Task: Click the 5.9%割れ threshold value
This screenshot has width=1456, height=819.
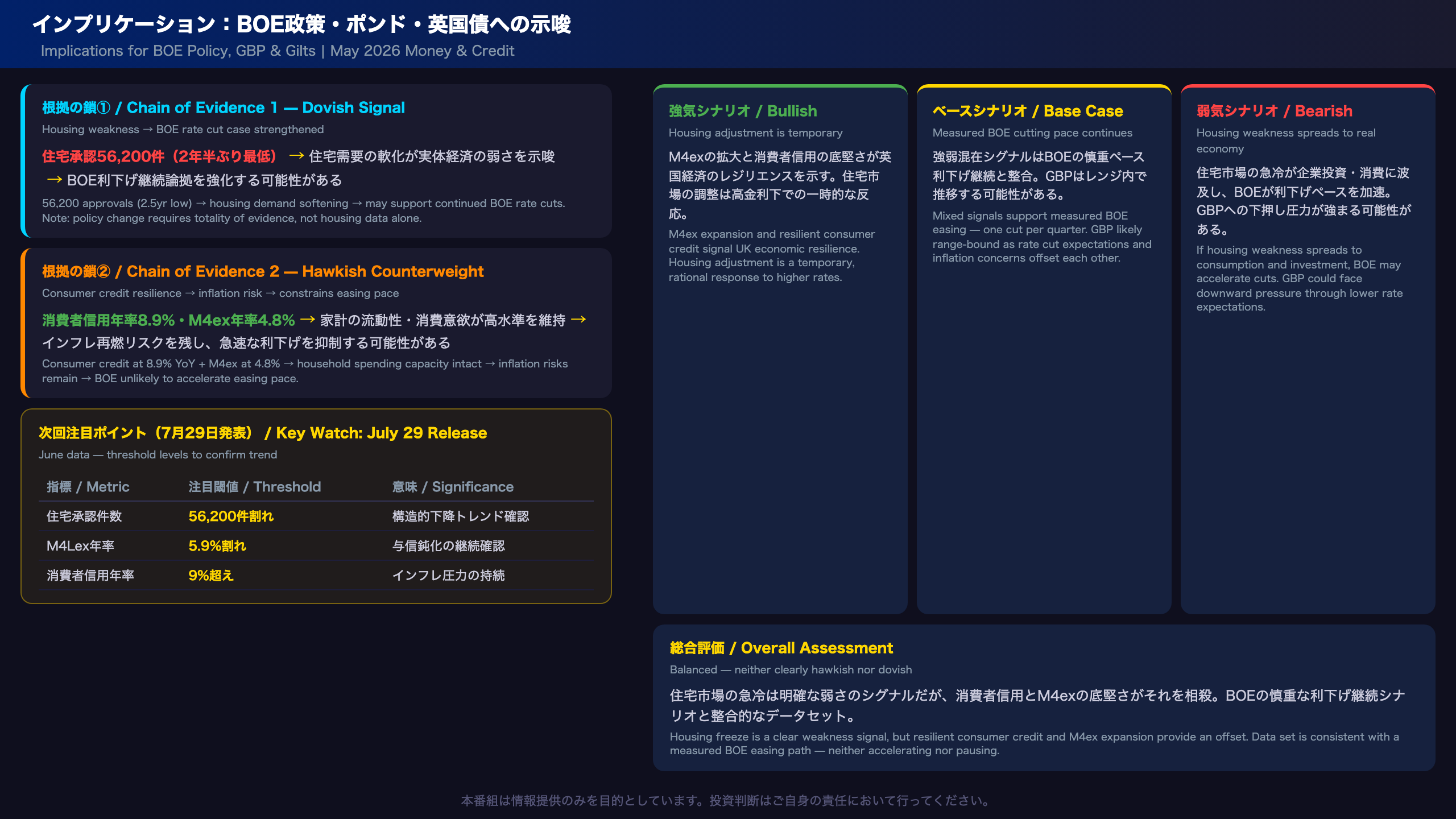Action: click(217, 546)
